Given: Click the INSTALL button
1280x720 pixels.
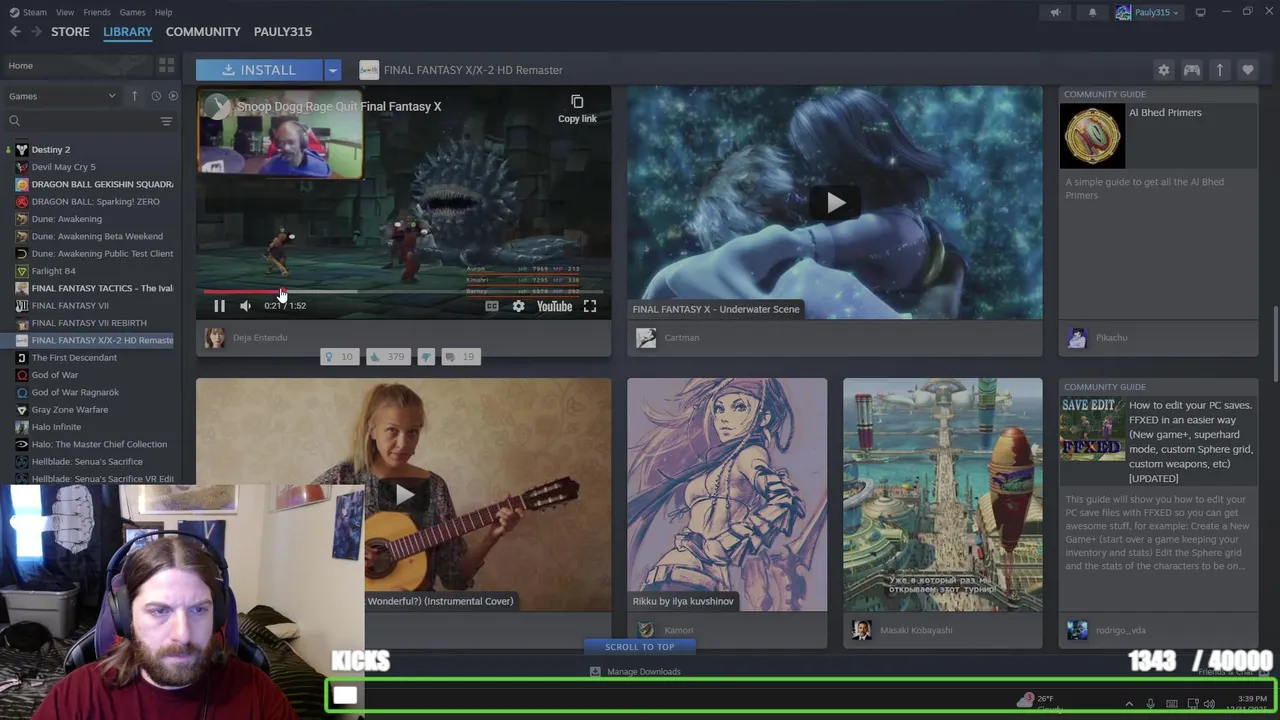Looking at the screenshot, I should (259, 70).
